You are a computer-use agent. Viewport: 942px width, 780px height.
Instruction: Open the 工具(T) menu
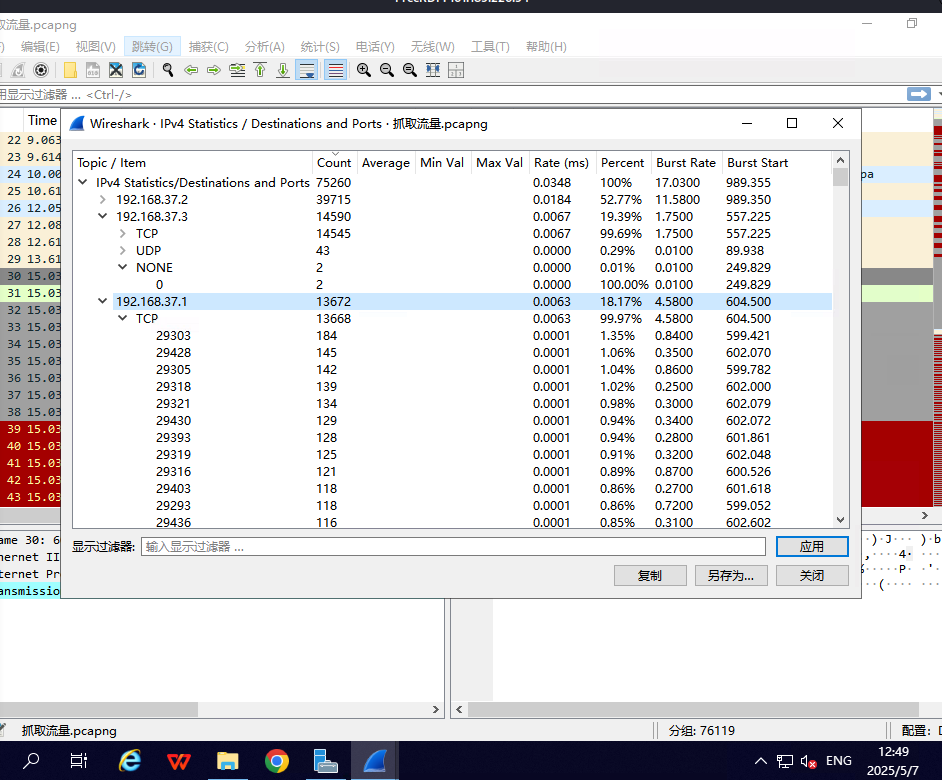[x=490, y=46]
